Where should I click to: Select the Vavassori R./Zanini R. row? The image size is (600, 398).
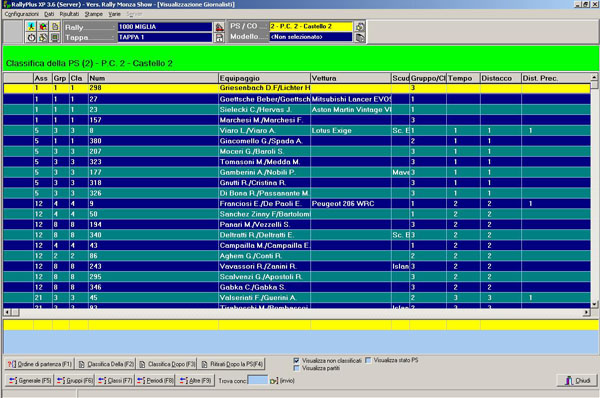point(297,266)
